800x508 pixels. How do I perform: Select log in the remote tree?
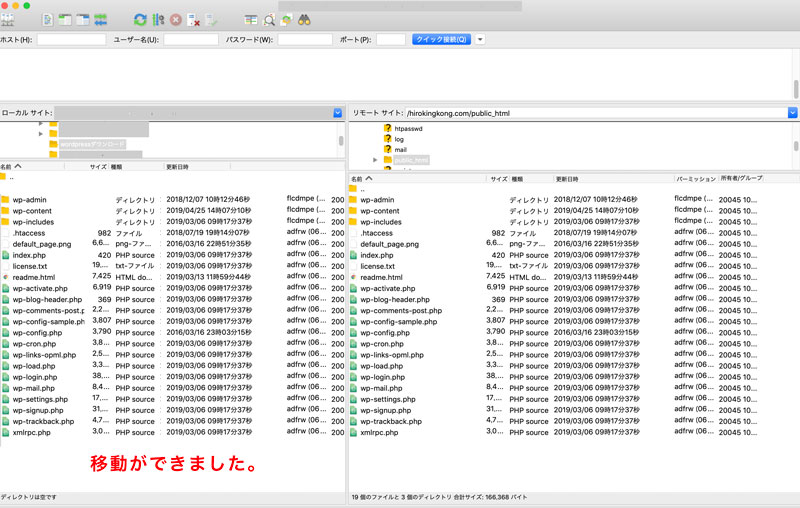399,139
